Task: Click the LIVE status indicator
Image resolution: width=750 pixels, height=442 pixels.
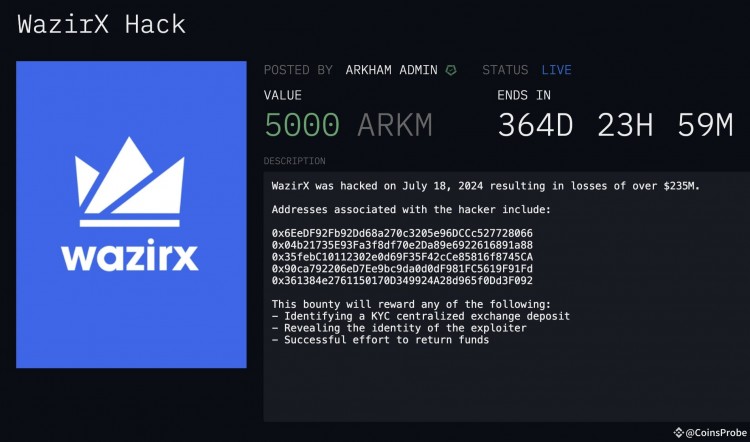Action: (x=558, y=70)
